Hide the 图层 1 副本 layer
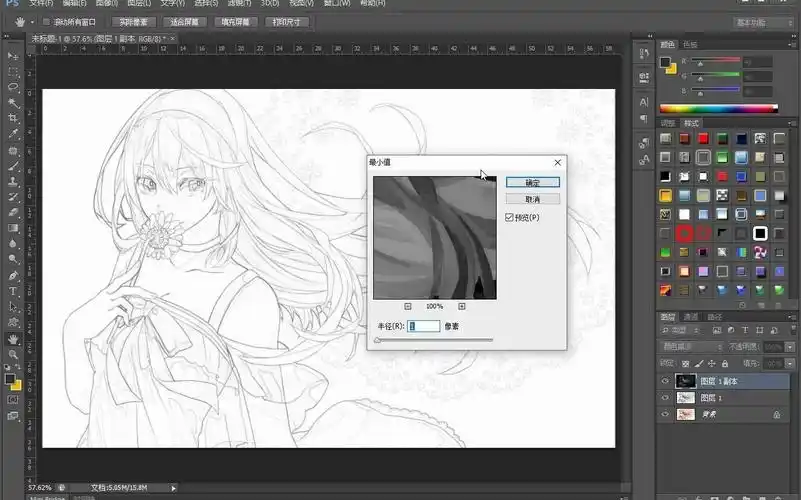The height and width of the screenshot is (500, 801). [665, 381]
